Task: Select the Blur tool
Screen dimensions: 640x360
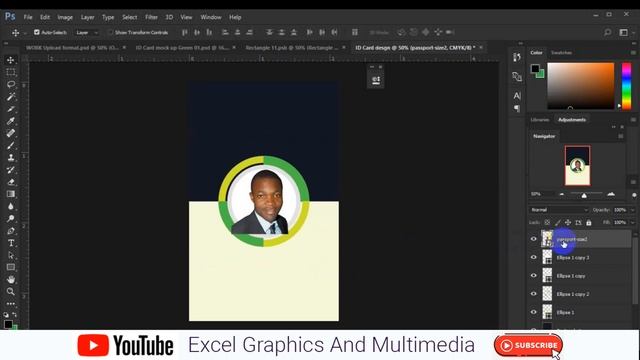Action: point(11,207)
